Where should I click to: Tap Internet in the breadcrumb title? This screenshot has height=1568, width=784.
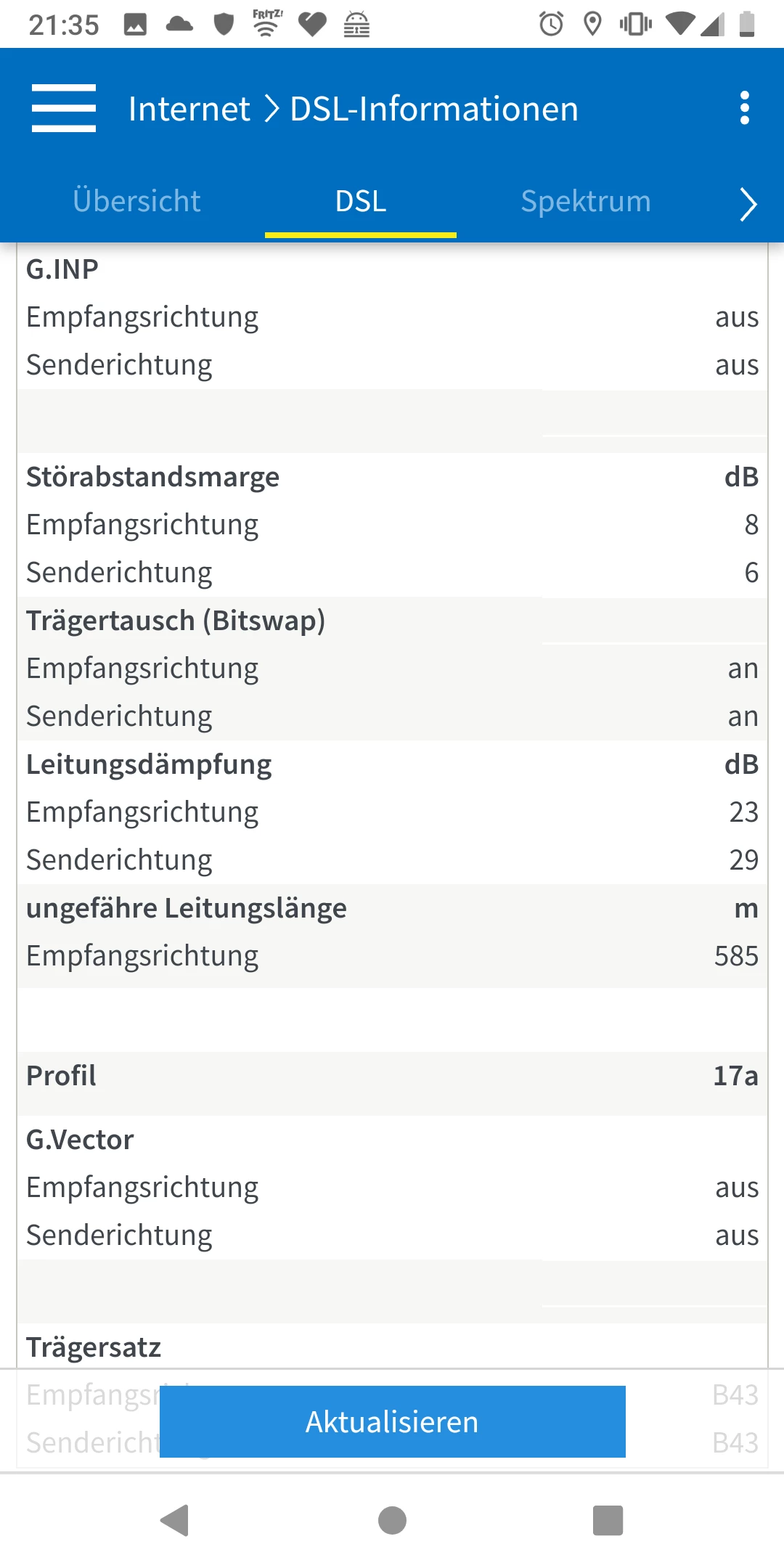point(189,109)
